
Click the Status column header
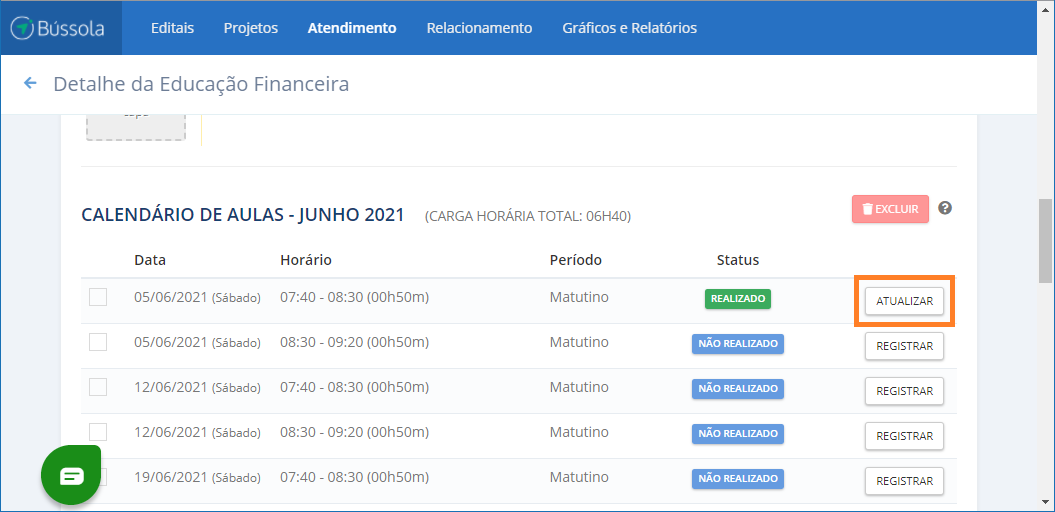point(738,260)
